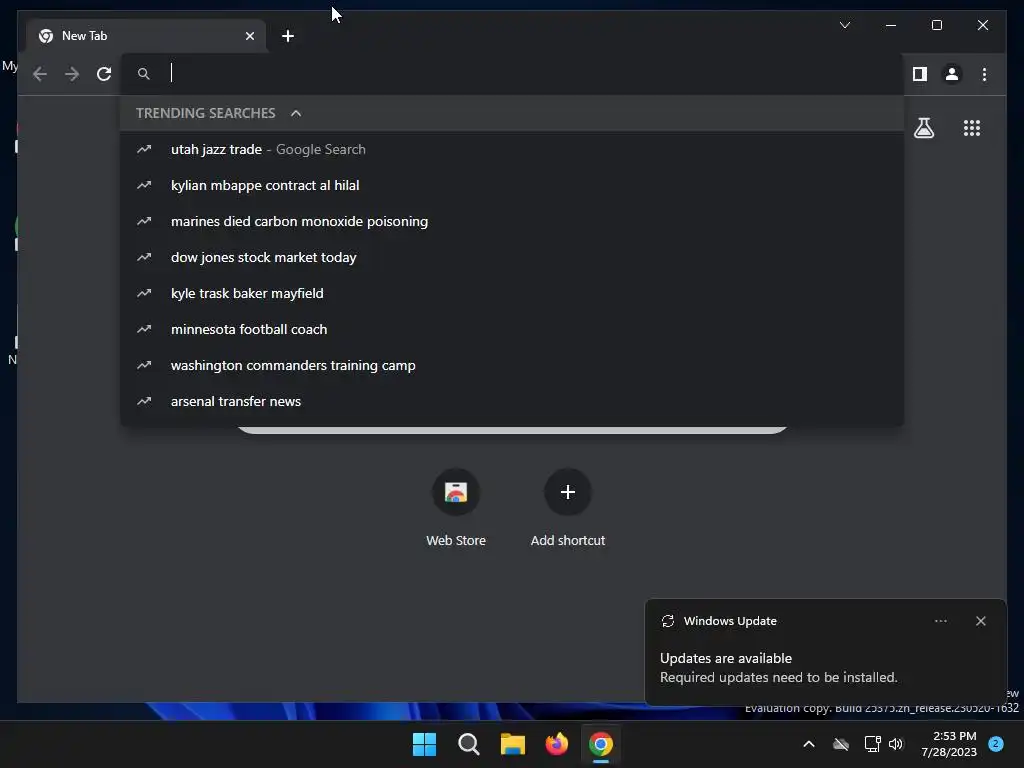Open the Web Store shortcut
Screen dimensions: 1024x768
(x=456, y=508)
